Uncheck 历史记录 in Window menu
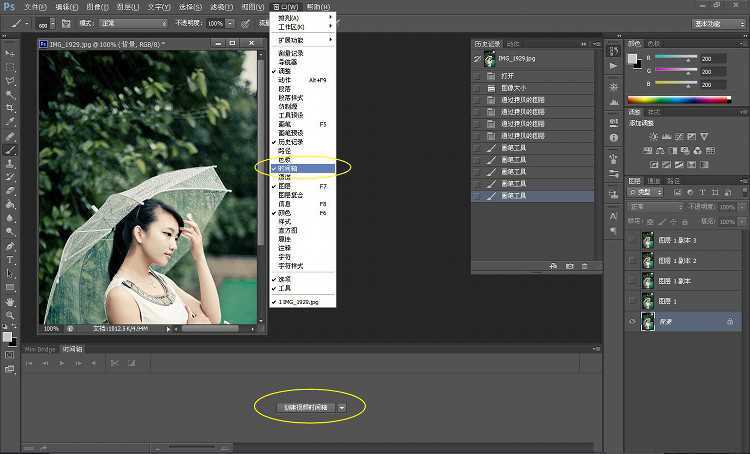This screenshot has height=454, width=750. pos(290,142)
